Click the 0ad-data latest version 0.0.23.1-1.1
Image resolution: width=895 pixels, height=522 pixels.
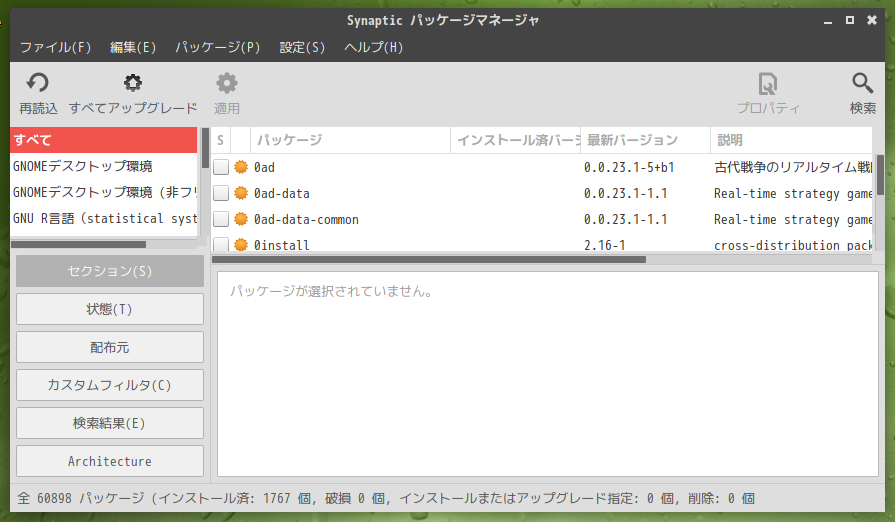[x=626, y=193]
